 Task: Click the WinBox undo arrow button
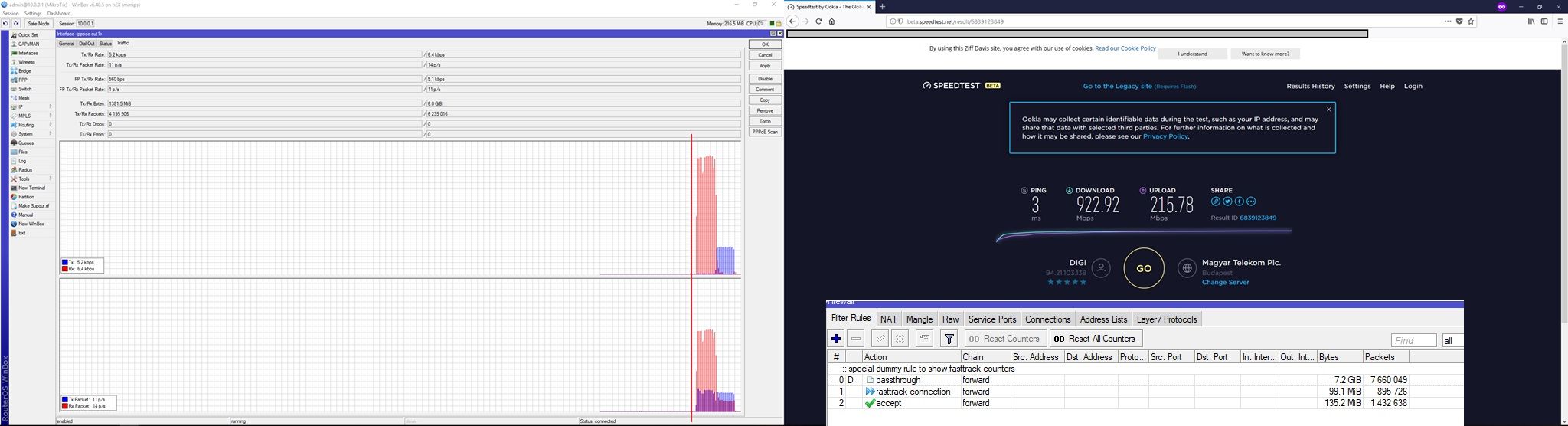[5, 24]
